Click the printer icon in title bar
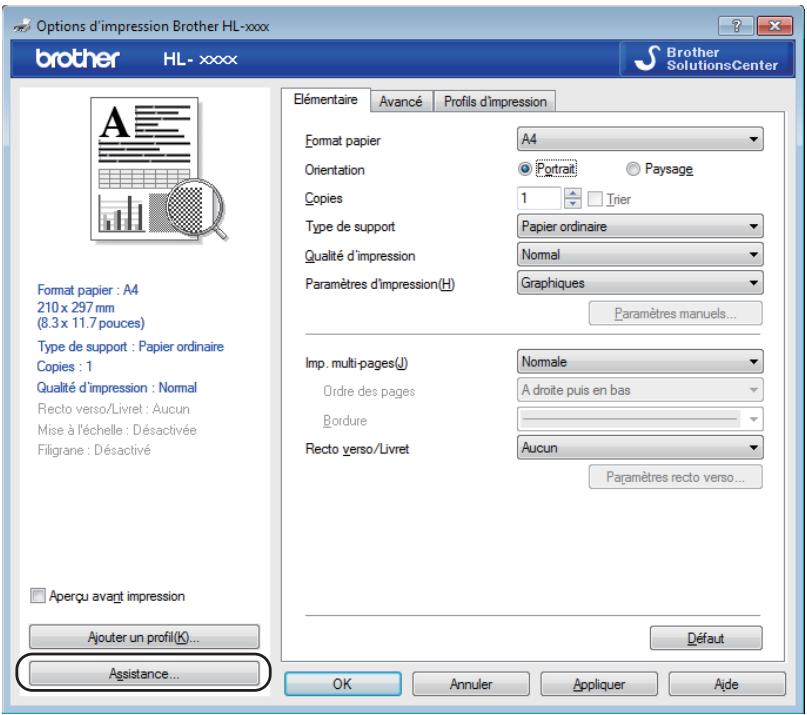807x715 pixels. coord(22,26)
